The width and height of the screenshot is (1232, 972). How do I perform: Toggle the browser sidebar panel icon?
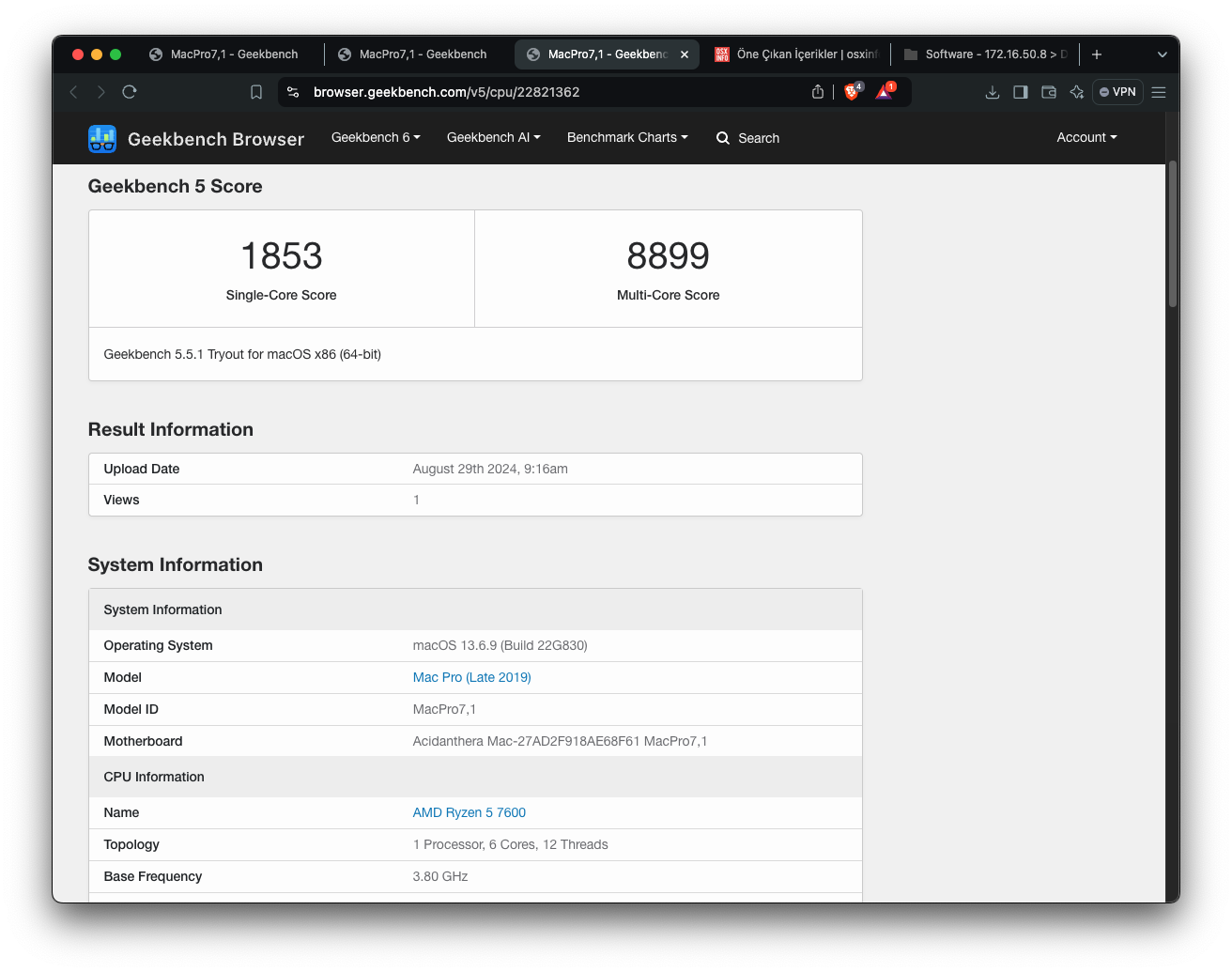pyautogui.click(x=1021, y=92)
